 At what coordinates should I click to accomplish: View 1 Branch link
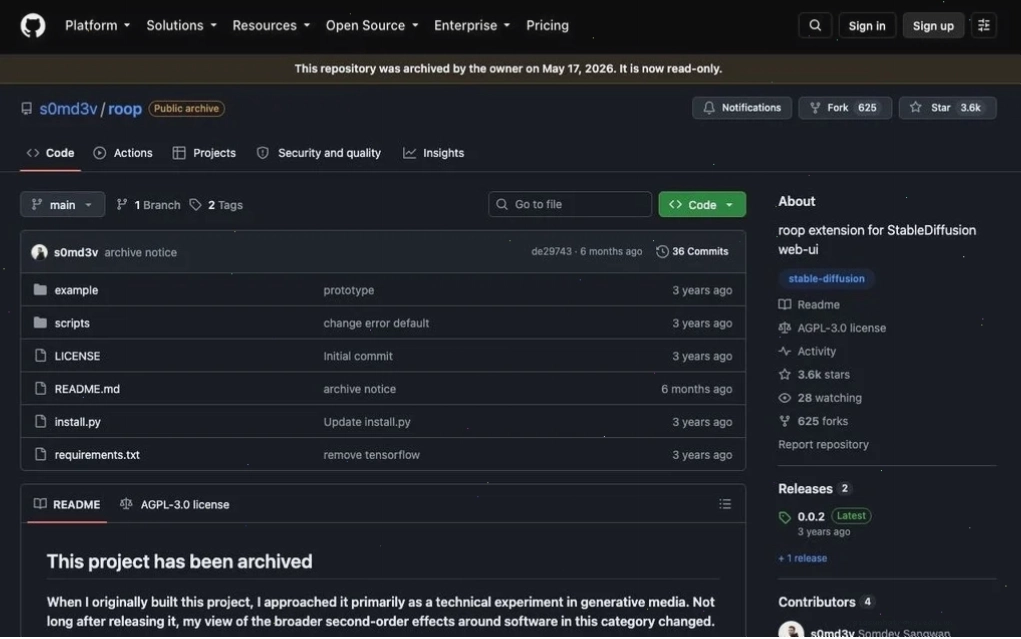pyautogui.click(x=148, y=205)
